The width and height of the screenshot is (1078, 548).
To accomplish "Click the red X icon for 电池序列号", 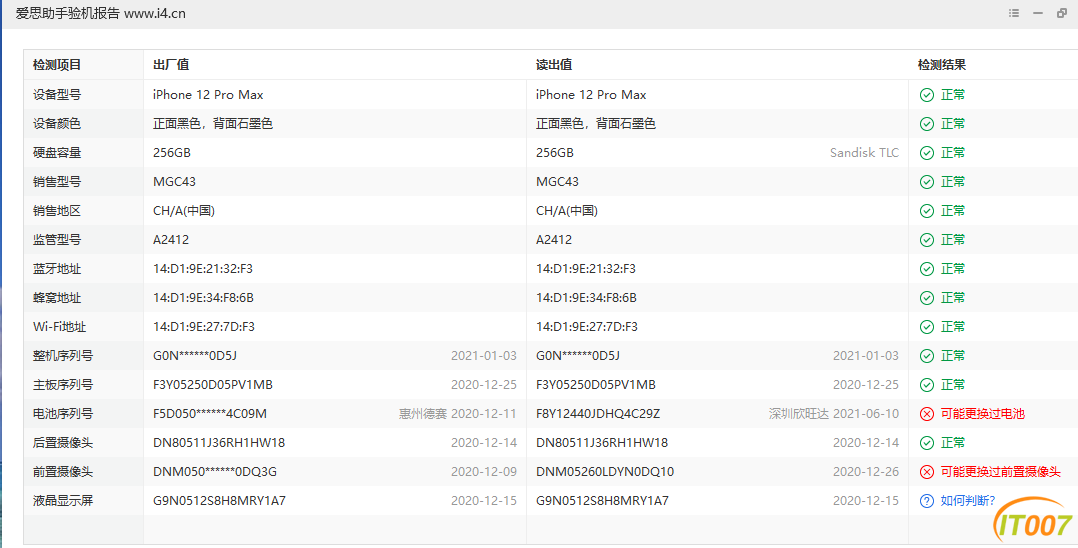I will (x=927, y=414).
